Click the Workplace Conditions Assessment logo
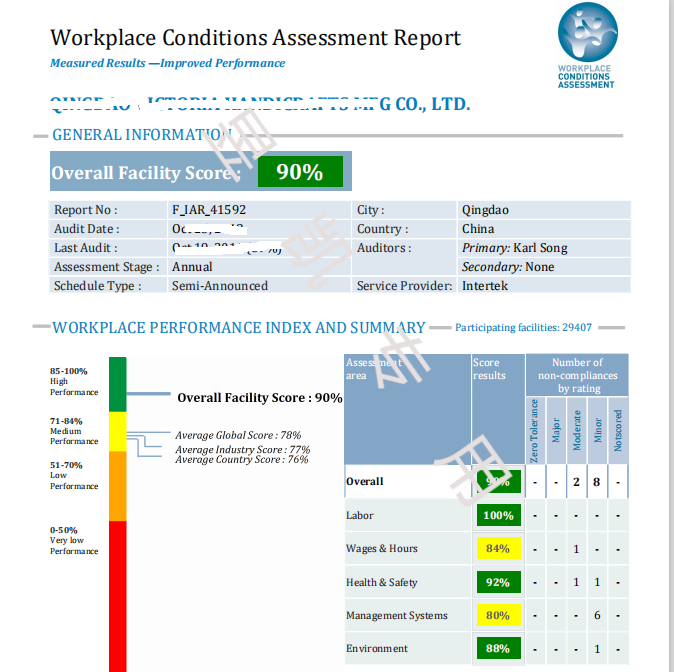The height and width of the screenshot is (672, 674). 587,46
